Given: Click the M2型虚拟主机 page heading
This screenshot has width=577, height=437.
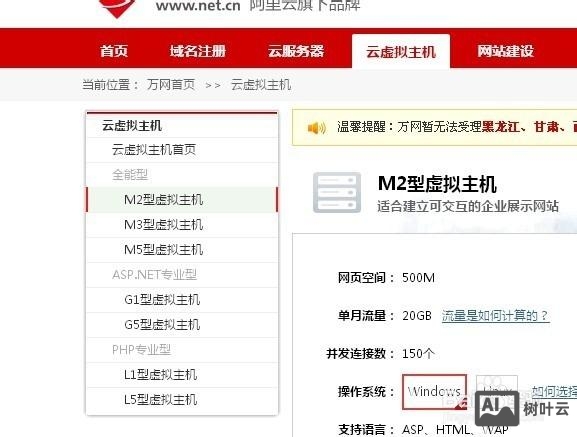Looking at the screenshot, I should click(x=437, y=184).
